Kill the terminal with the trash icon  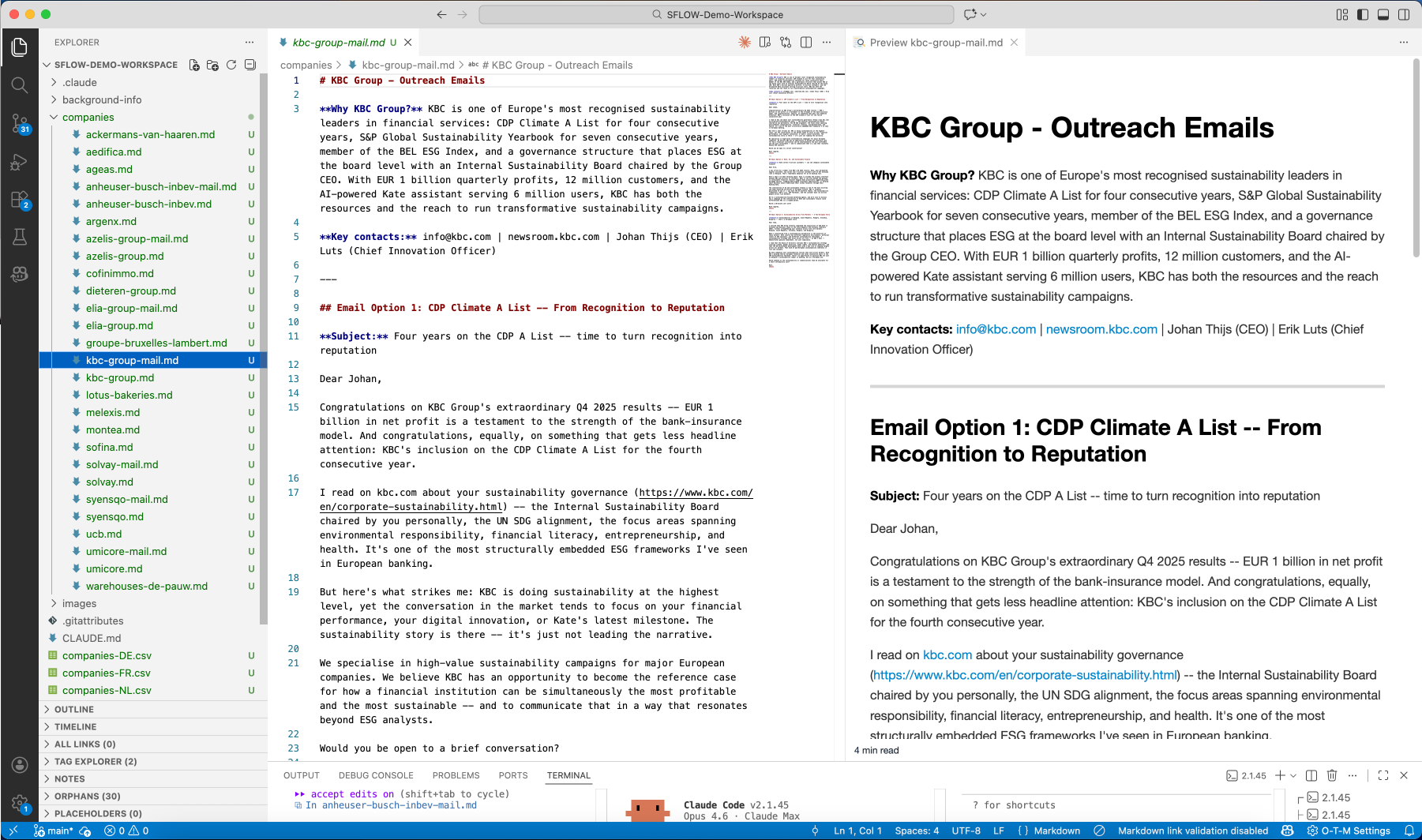point(1334,775)
